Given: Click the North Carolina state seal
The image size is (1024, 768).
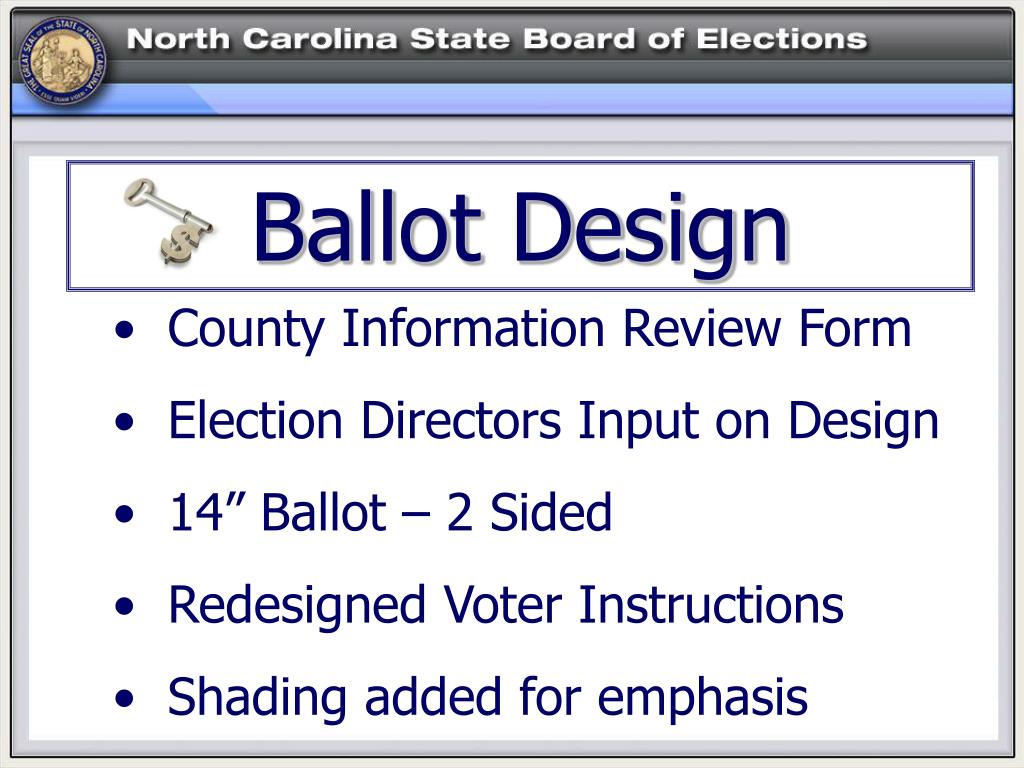Looking at the screenshot, I should (63, 65).
